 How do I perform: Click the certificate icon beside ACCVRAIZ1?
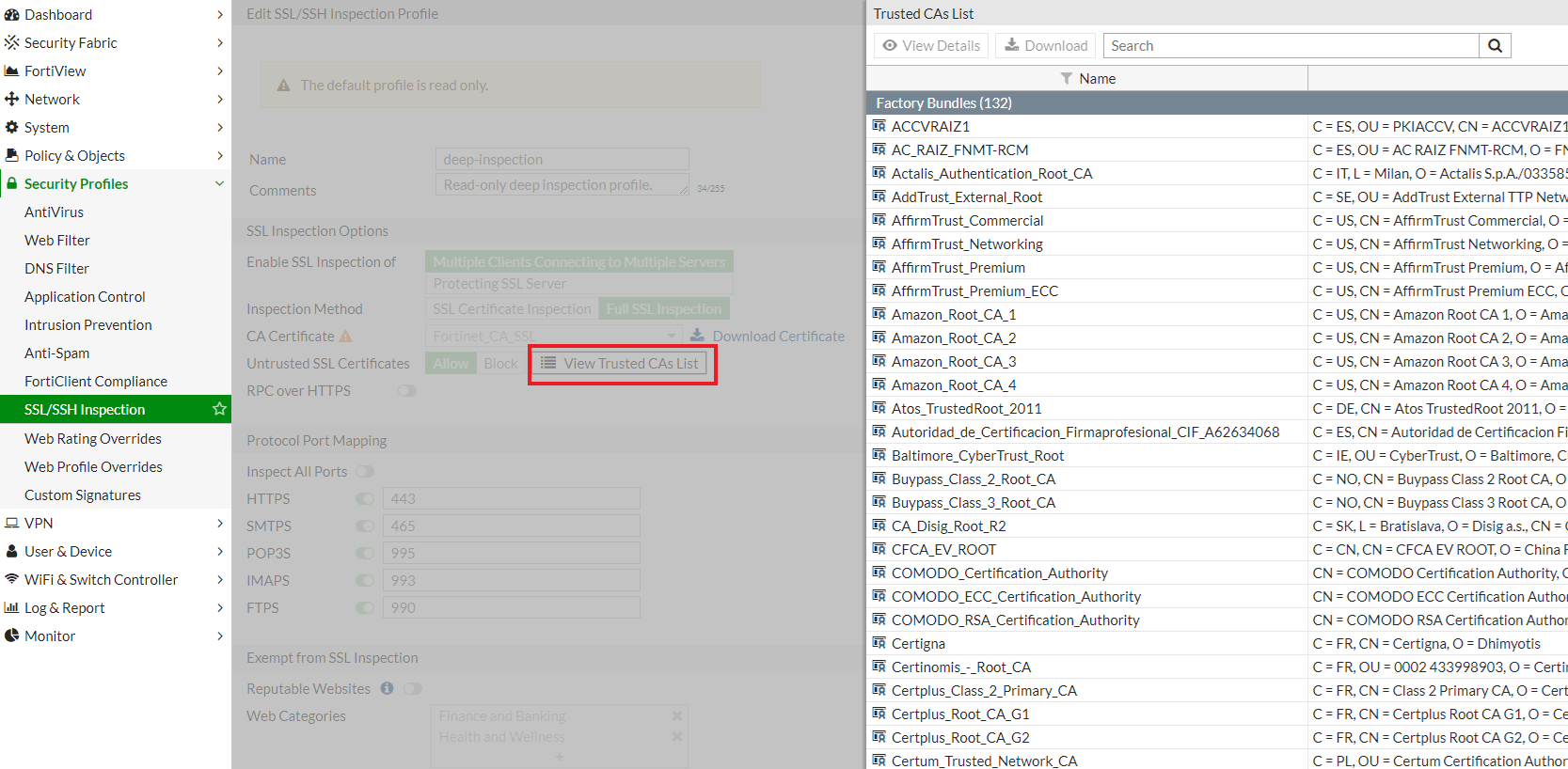coord(879,126)
